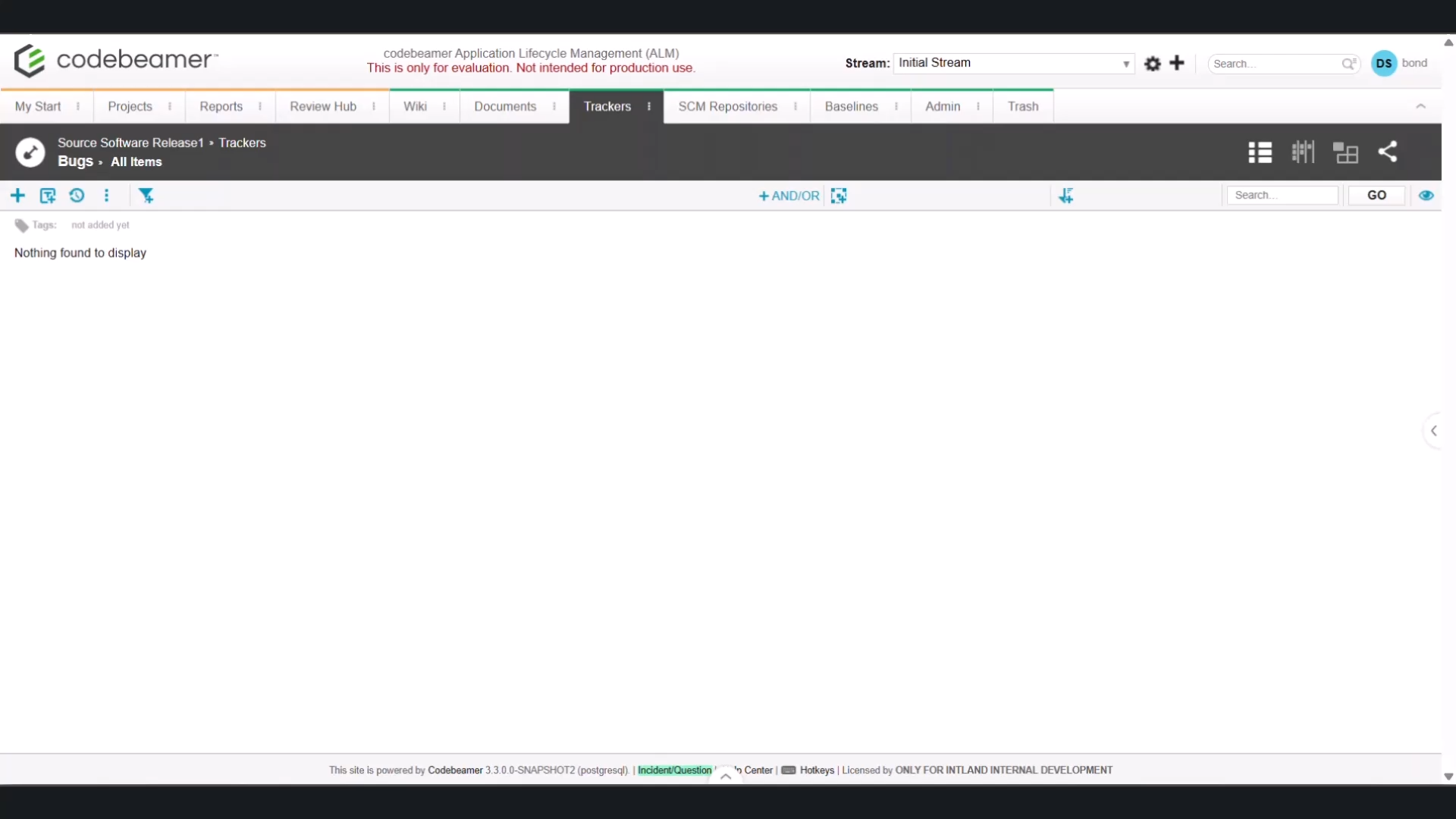Open the Trash tab

click(x=1023, y=107)
